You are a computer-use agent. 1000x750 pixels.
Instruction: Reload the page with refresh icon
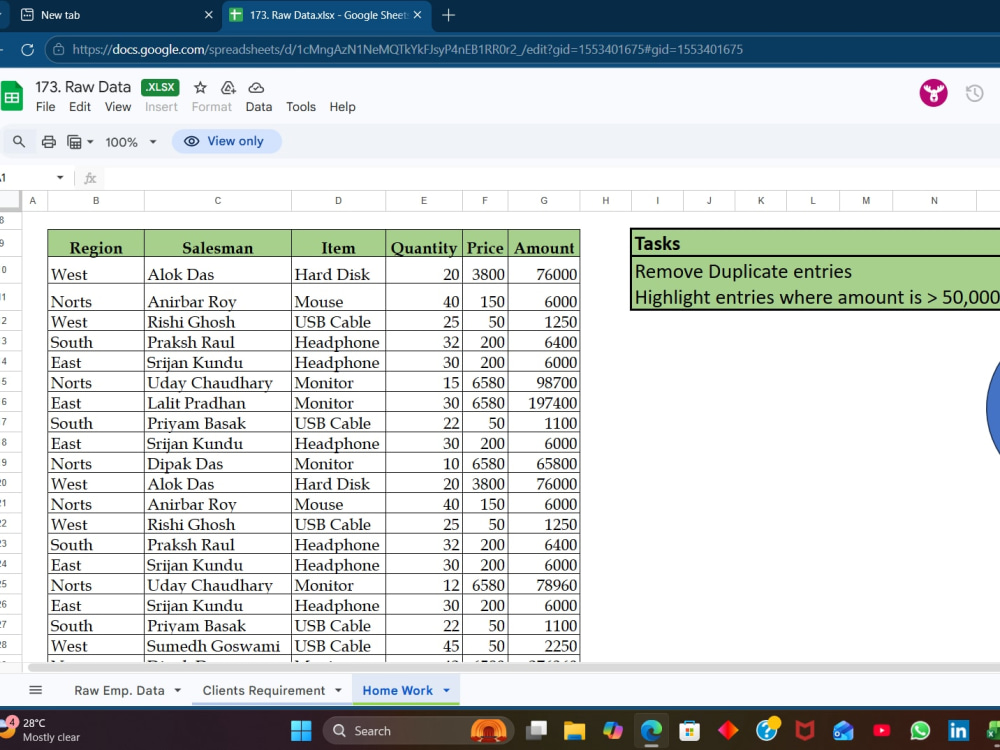[27, 49]
